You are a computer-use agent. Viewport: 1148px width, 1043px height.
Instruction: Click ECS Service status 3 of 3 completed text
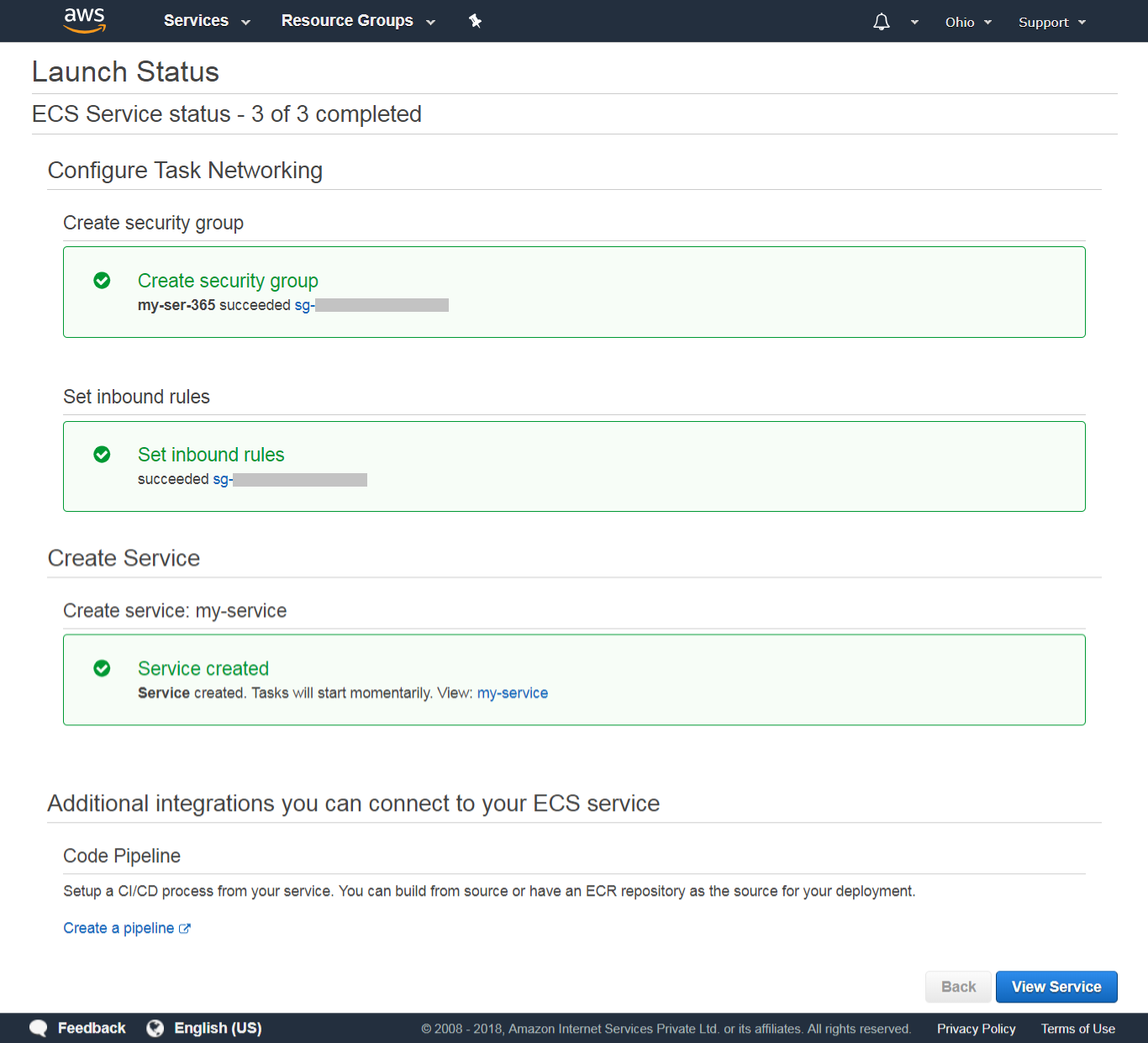tap(227, 113)
